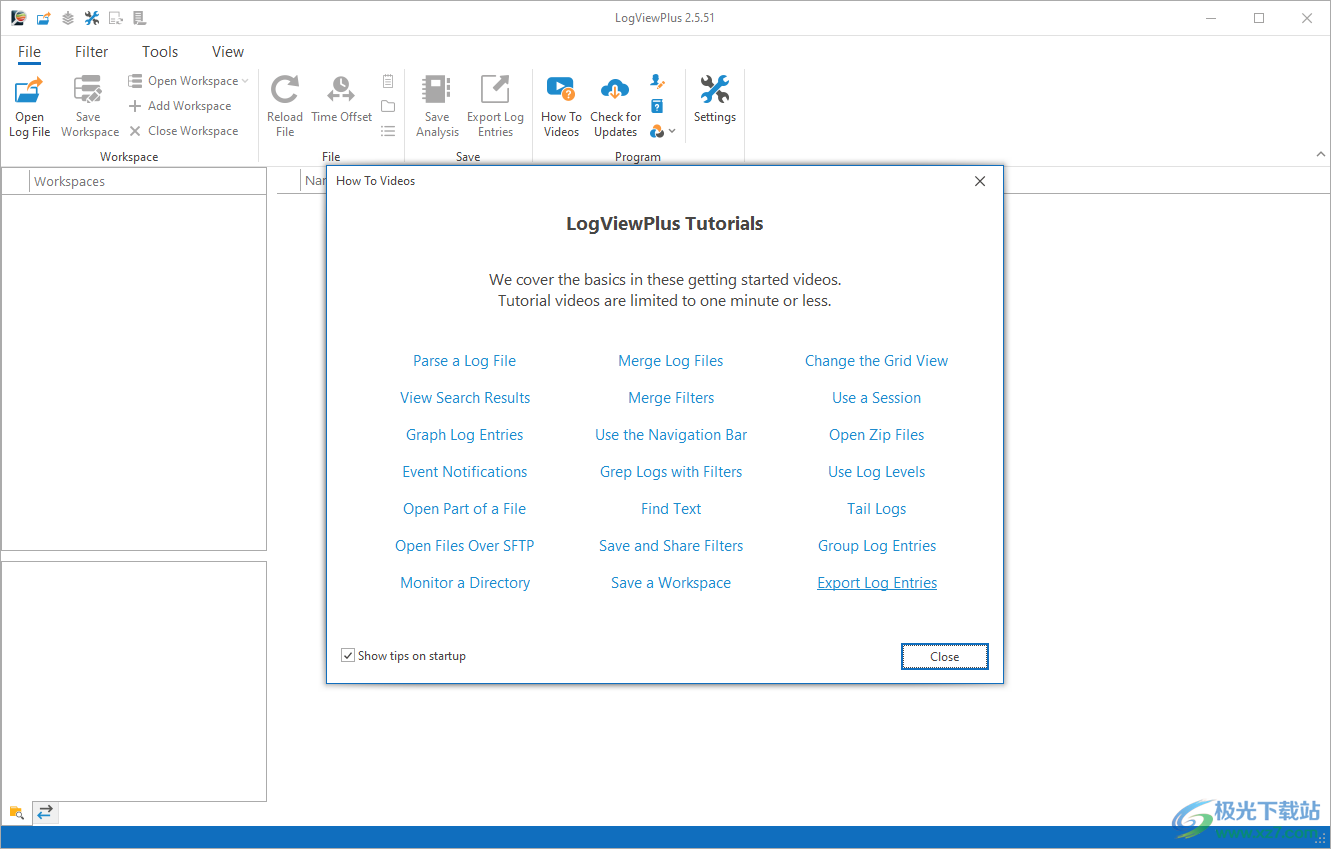This screenshot has width=1331, height=849.
Task: Click the Close Workspace X icon
Action: 135,131
